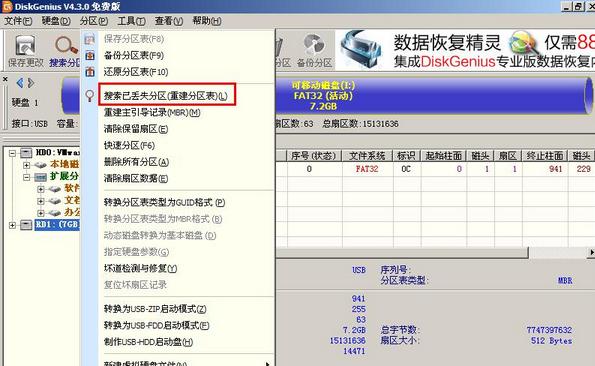
Task: Click the 还原分区表 menu icon
Action: [x=90, y=72]
